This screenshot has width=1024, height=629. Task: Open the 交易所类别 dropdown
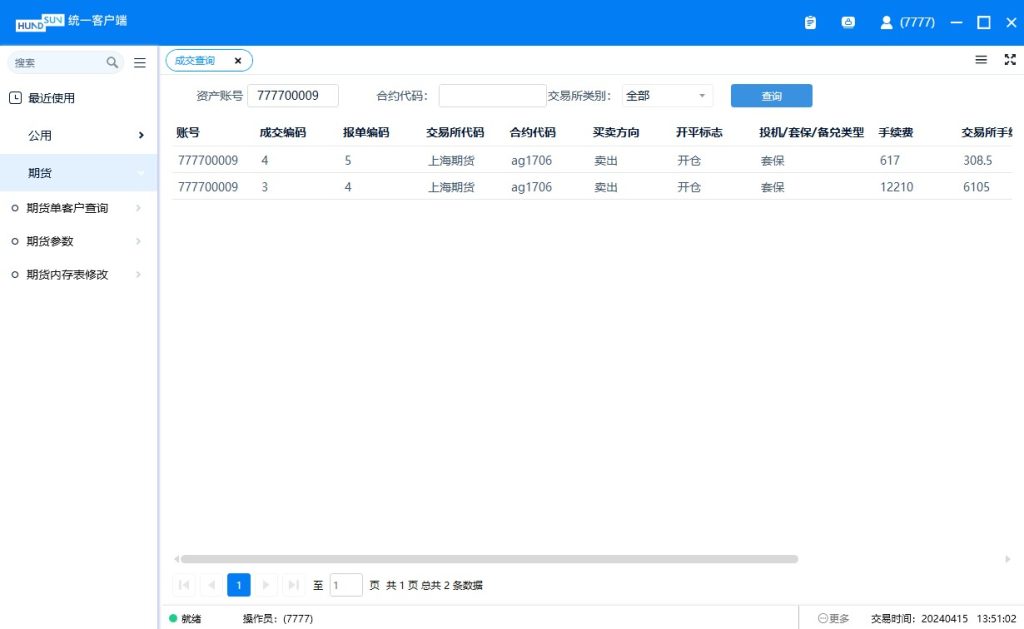[x=667, y=96]
